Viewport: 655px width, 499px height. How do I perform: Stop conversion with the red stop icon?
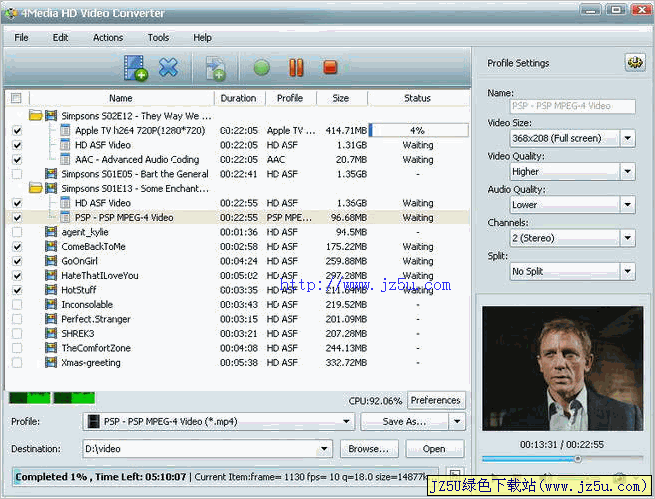[330, 67]
